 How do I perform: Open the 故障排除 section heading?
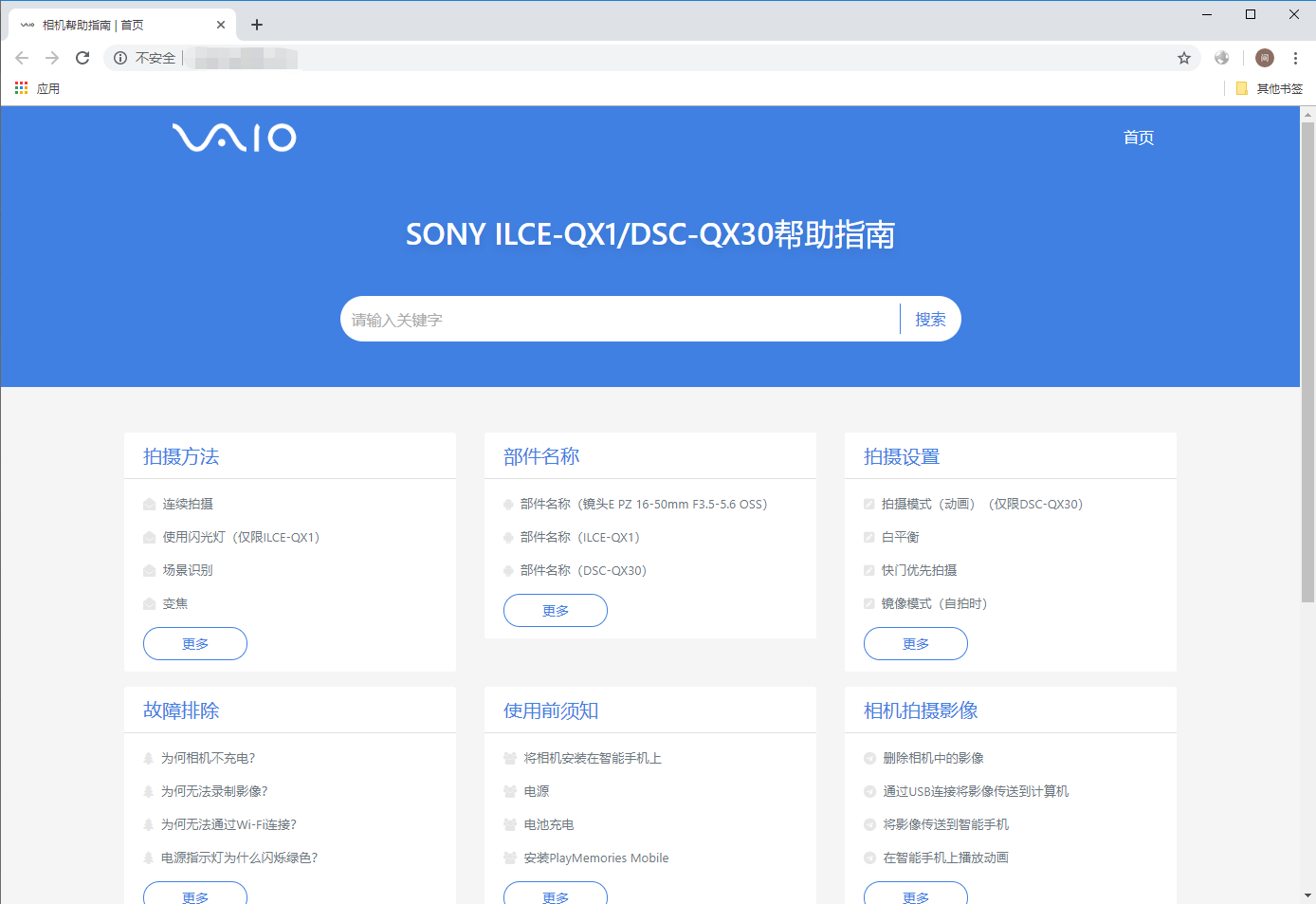[x=181, y=711]
